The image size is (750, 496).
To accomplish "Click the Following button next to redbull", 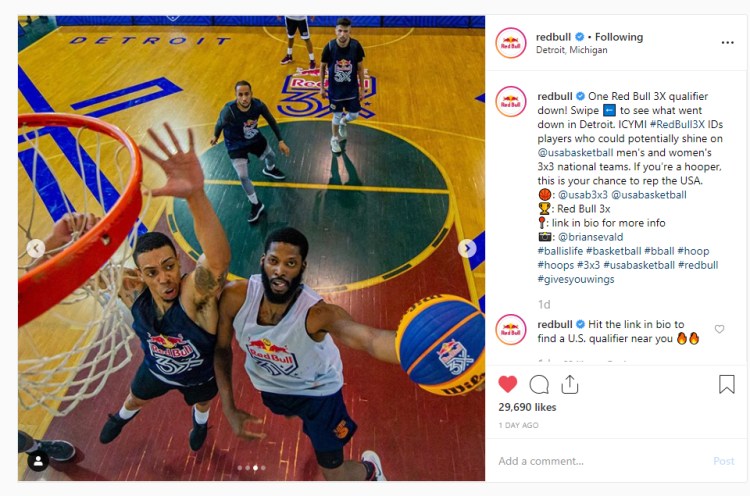I will pyautogui.click(x=618, y=37).
